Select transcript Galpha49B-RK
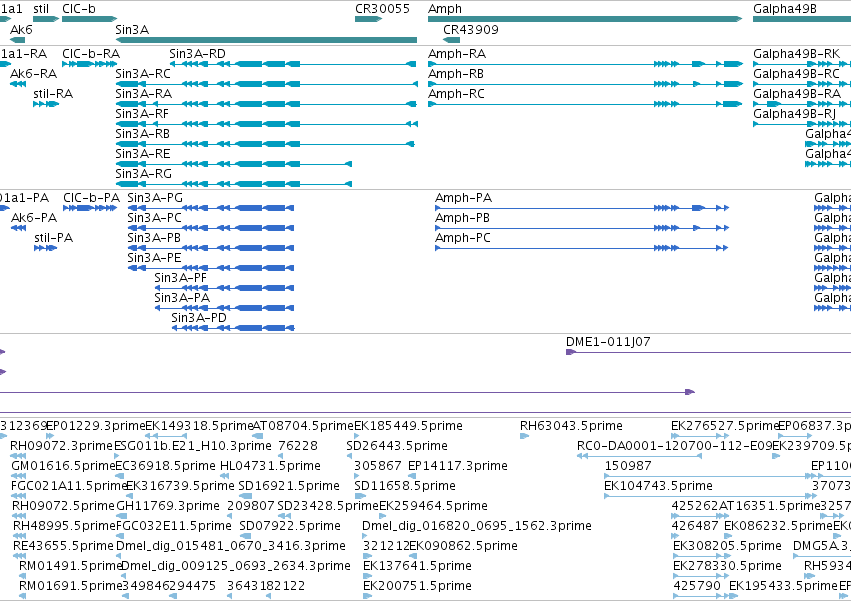The image size is (851, 601). (x=796, y=54)
